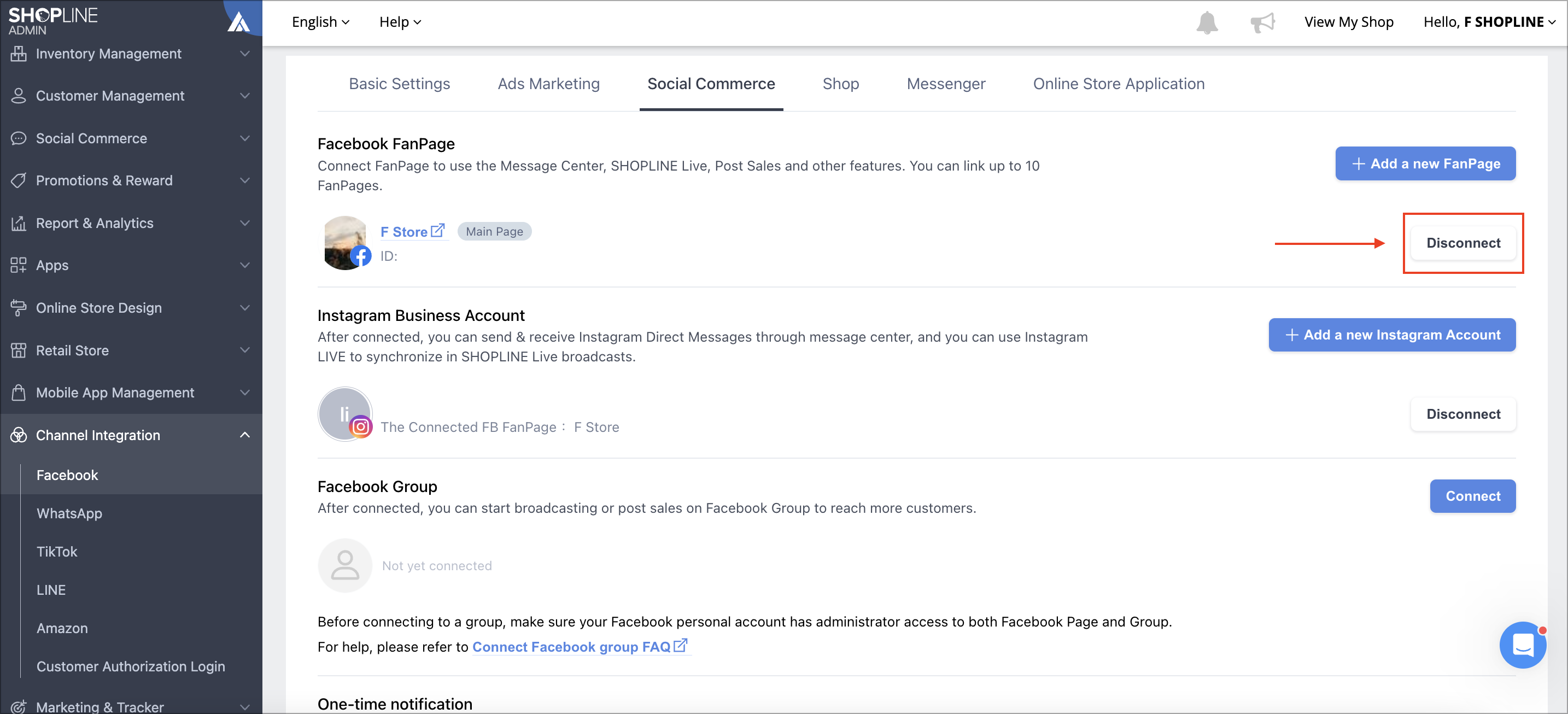The image size is (1568, 714).
Task: Expand the Social Commerce sidebar chevron
Action: 245,138
